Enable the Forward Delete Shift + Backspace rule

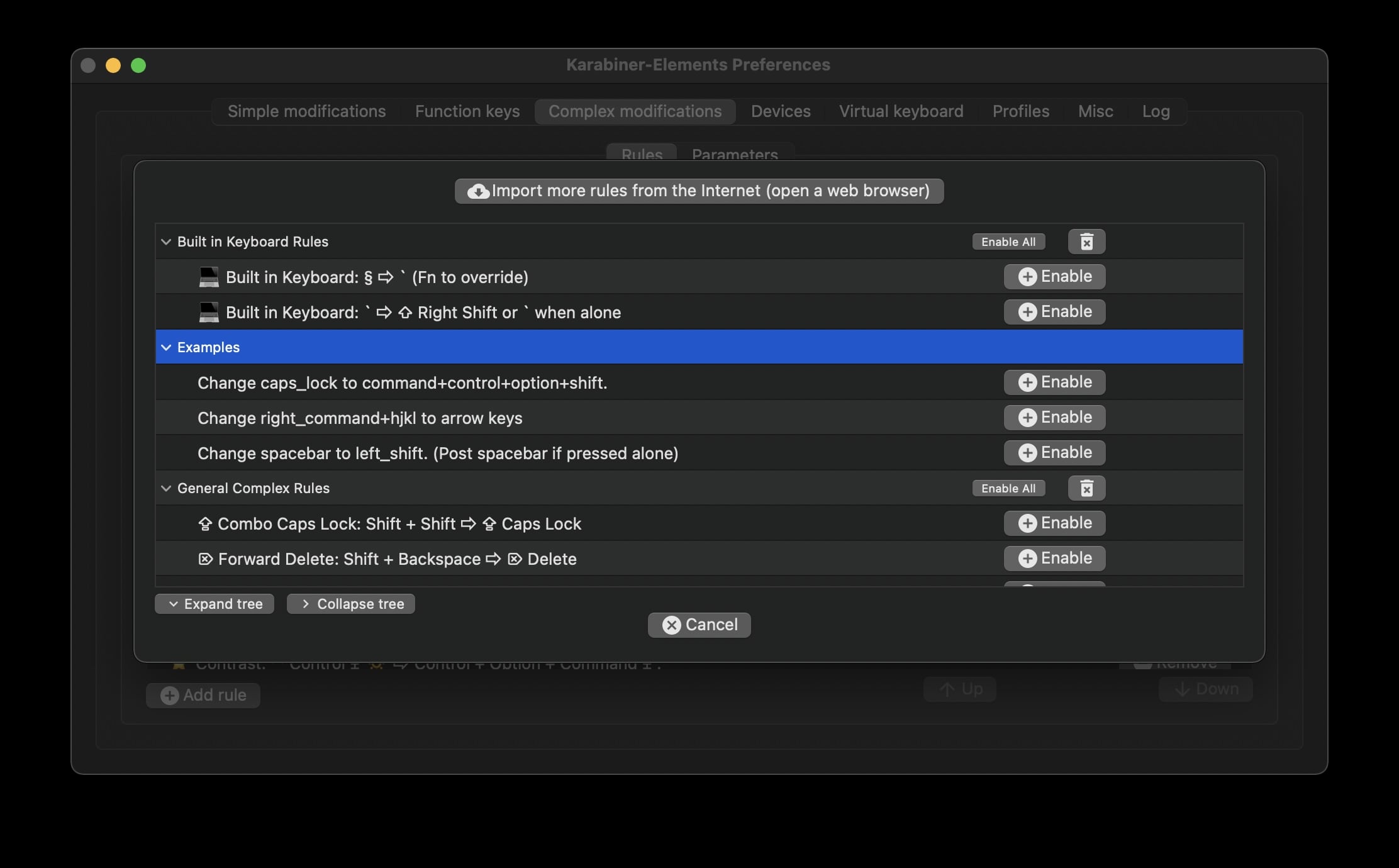pos(1054,558)
